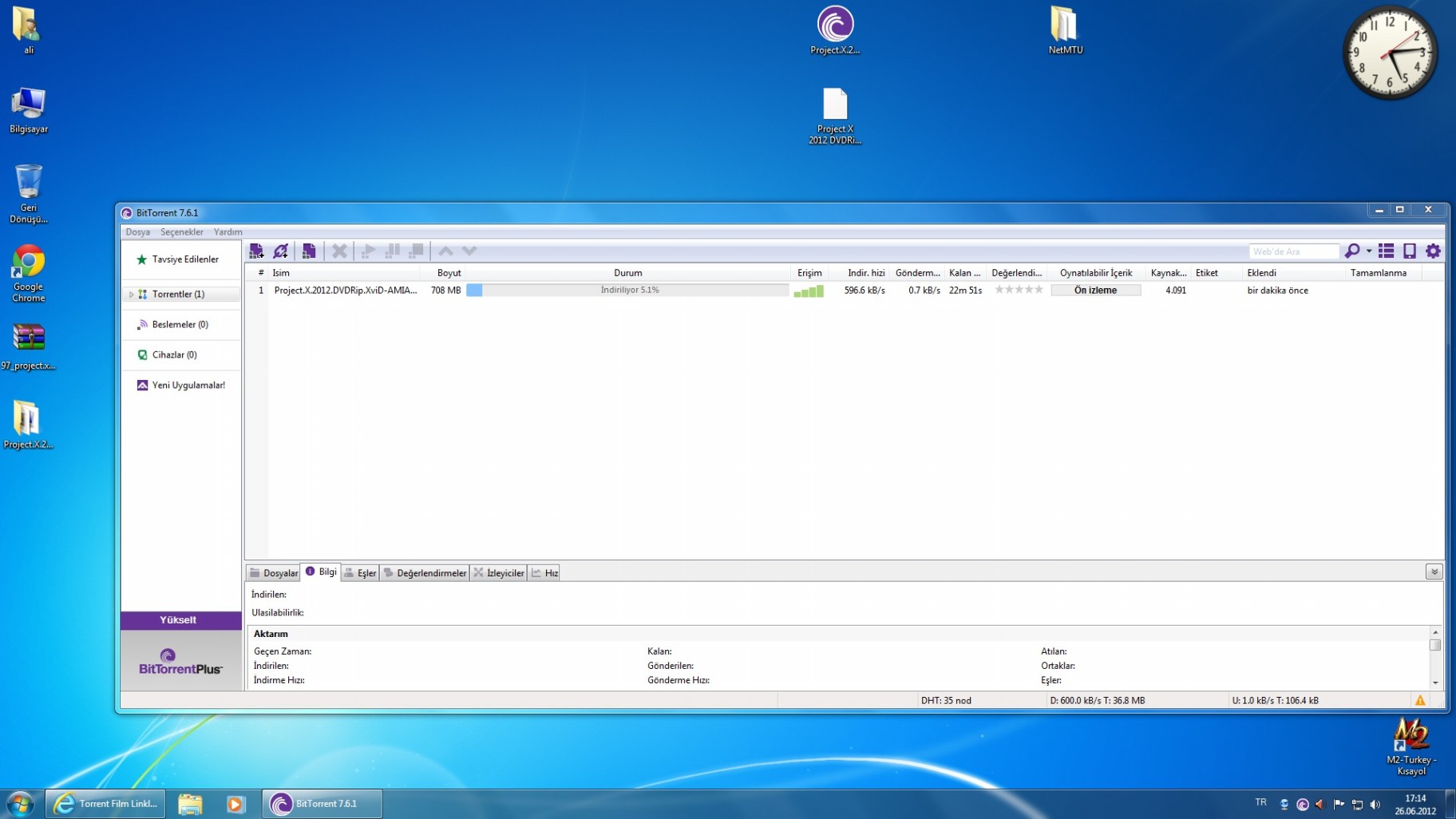Image resolution: width=1456 pixels, height=819 pixels.
Task: Select Torrentler (1) in sidebar
Action: click(x=182, y=295)
